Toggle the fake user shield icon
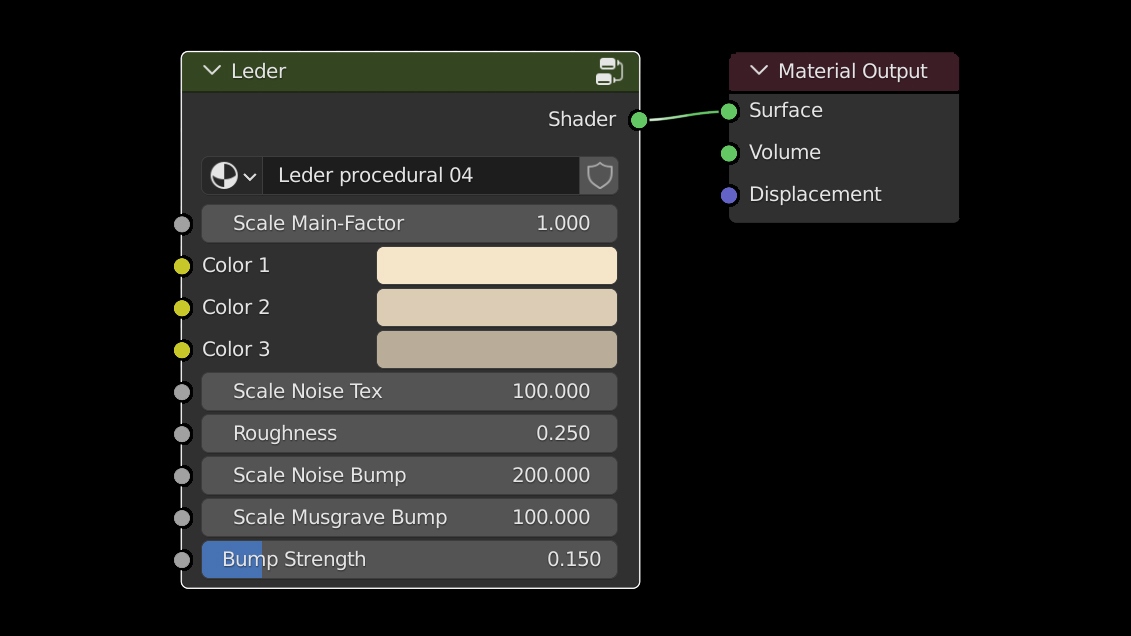Screen dimensions: 1131x636 [x=599, y=176]
